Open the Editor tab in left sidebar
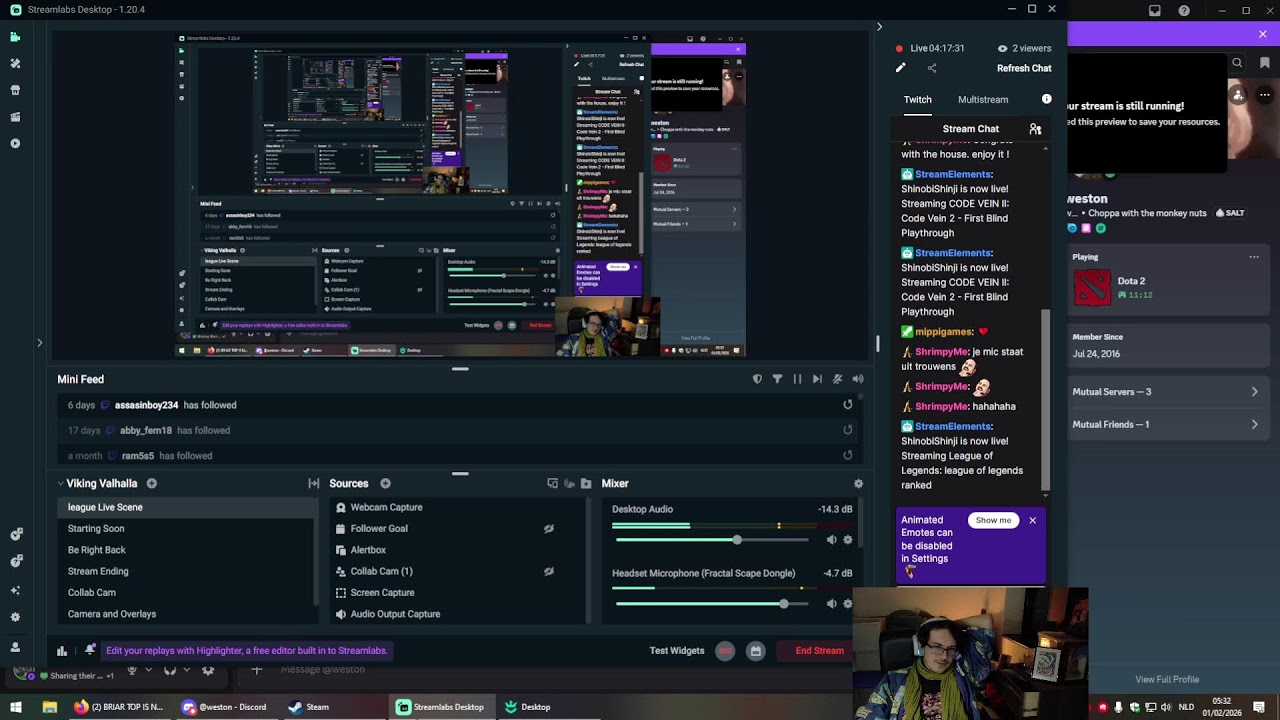The width and height of the screenshot is (1280, 720). pos(15,37)
